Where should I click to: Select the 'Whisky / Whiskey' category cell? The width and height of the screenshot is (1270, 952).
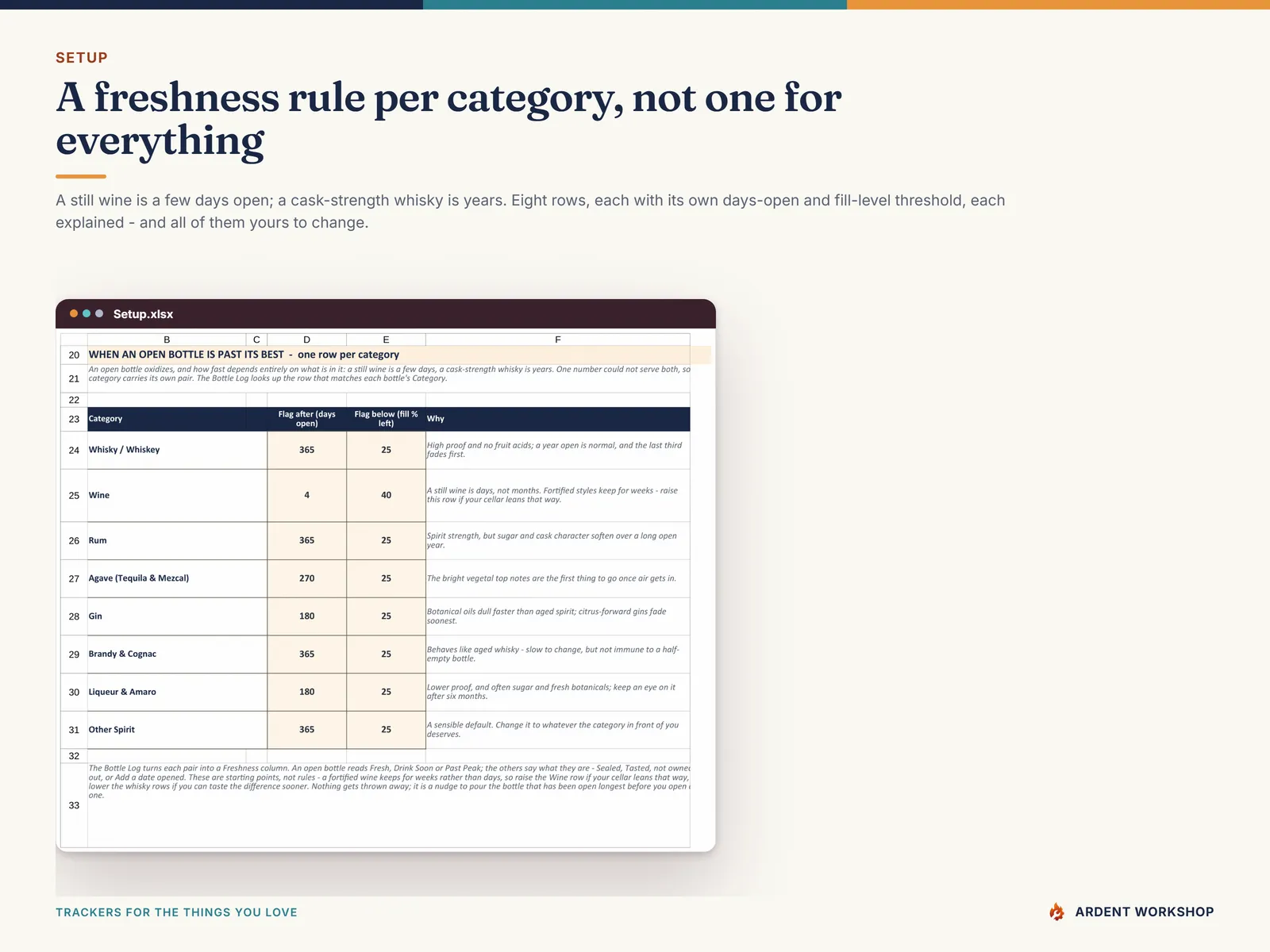177,450
